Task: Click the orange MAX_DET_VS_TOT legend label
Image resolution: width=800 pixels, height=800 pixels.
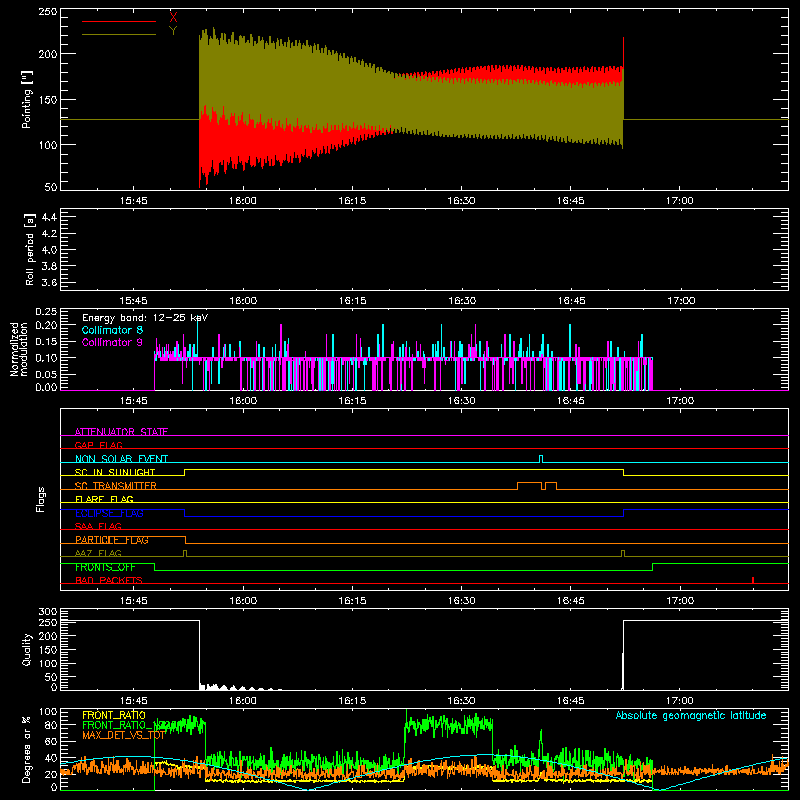Action: 123,735
